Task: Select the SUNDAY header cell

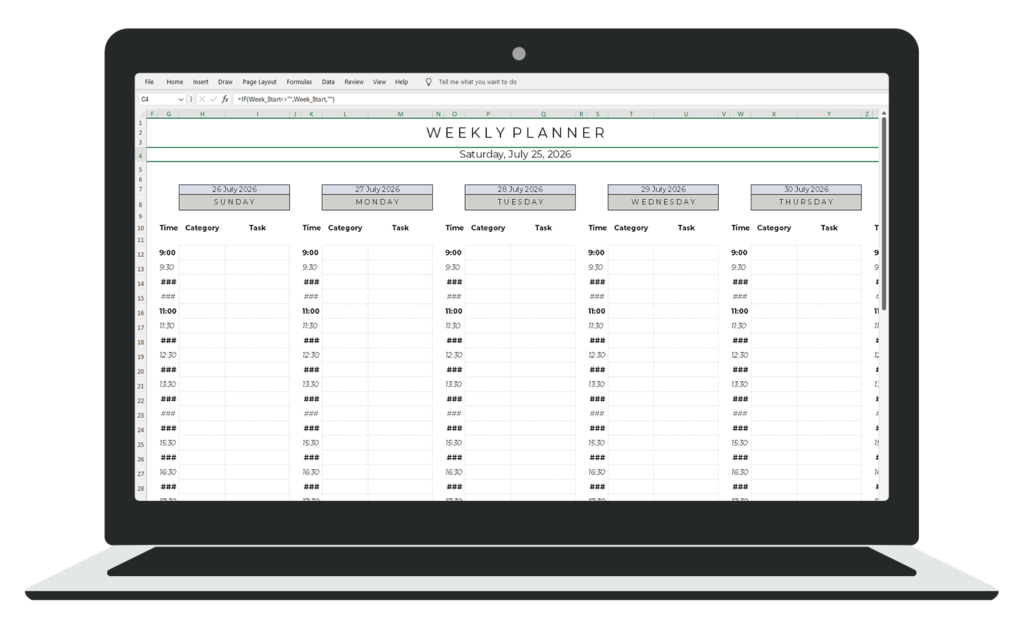Action: [234, 202]
